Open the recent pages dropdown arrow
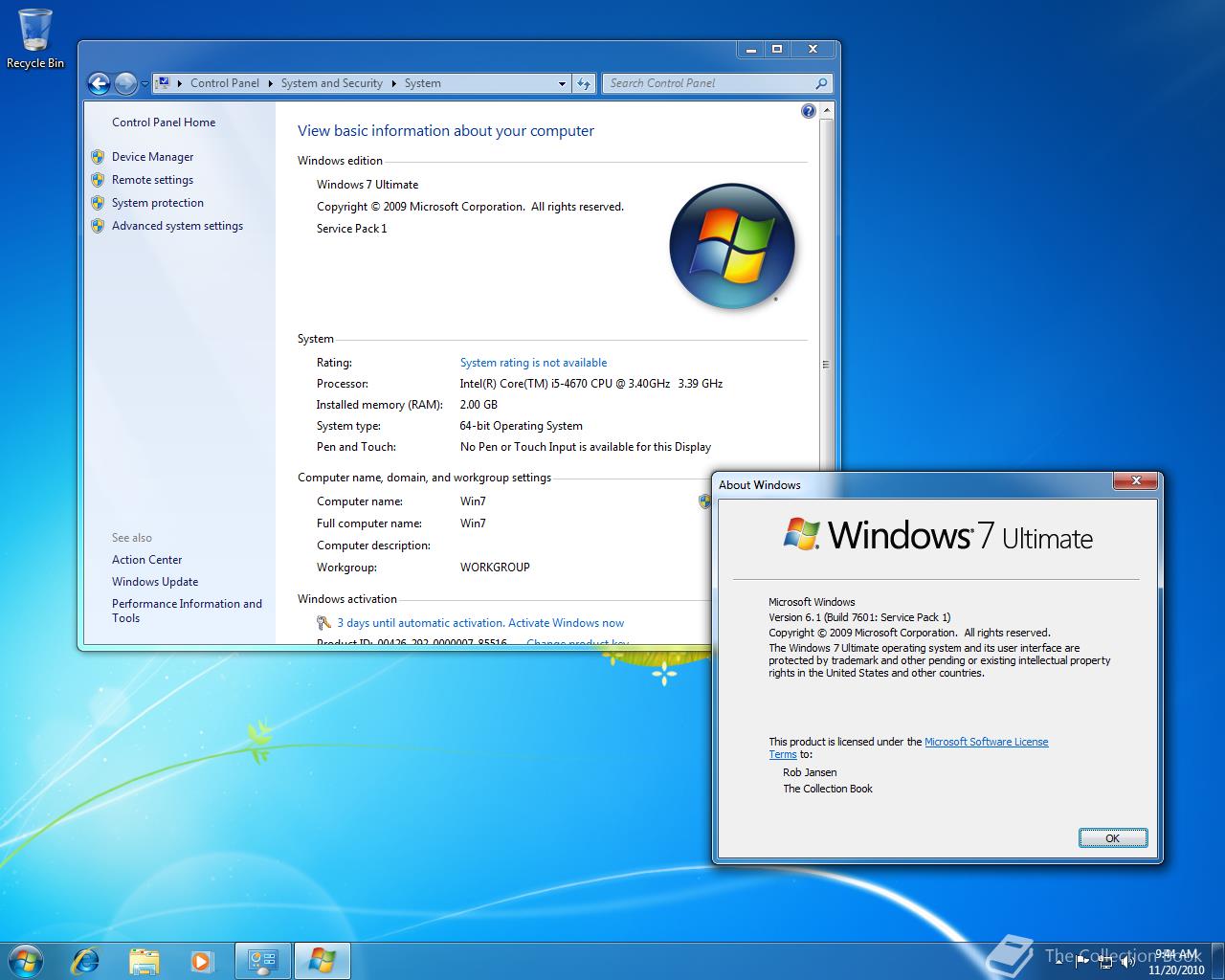Screen dimensions: 1225x980 145,84
